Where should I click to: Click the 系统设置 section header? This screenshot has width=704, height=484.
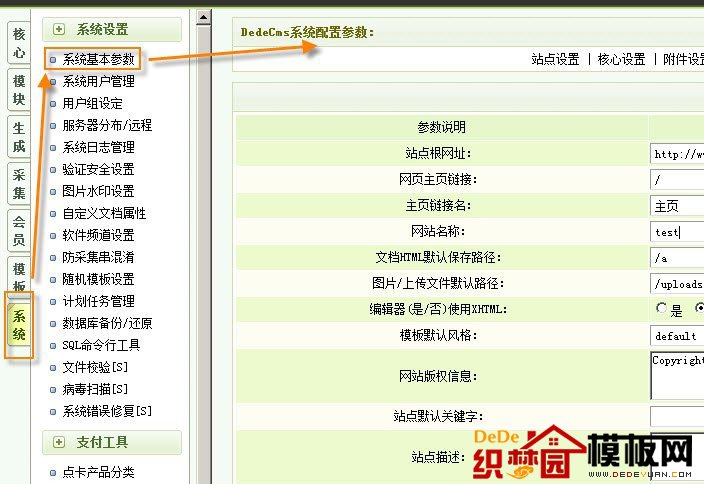click(x=112, y=30)
